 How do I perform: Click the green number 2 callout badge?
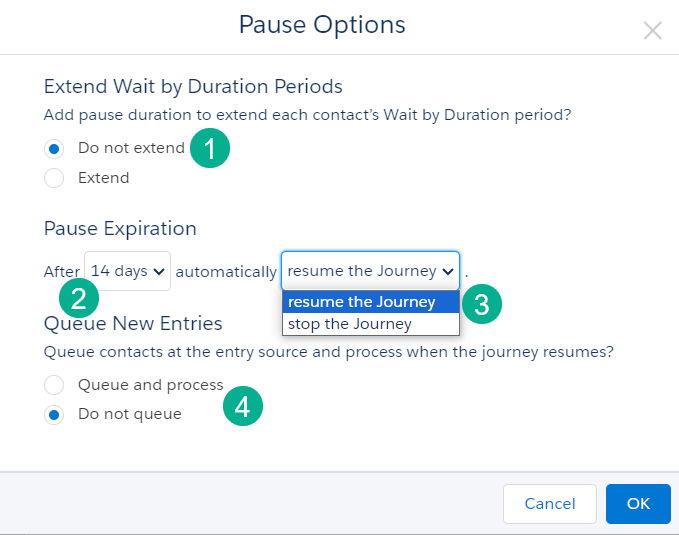(x=78, y=296)
